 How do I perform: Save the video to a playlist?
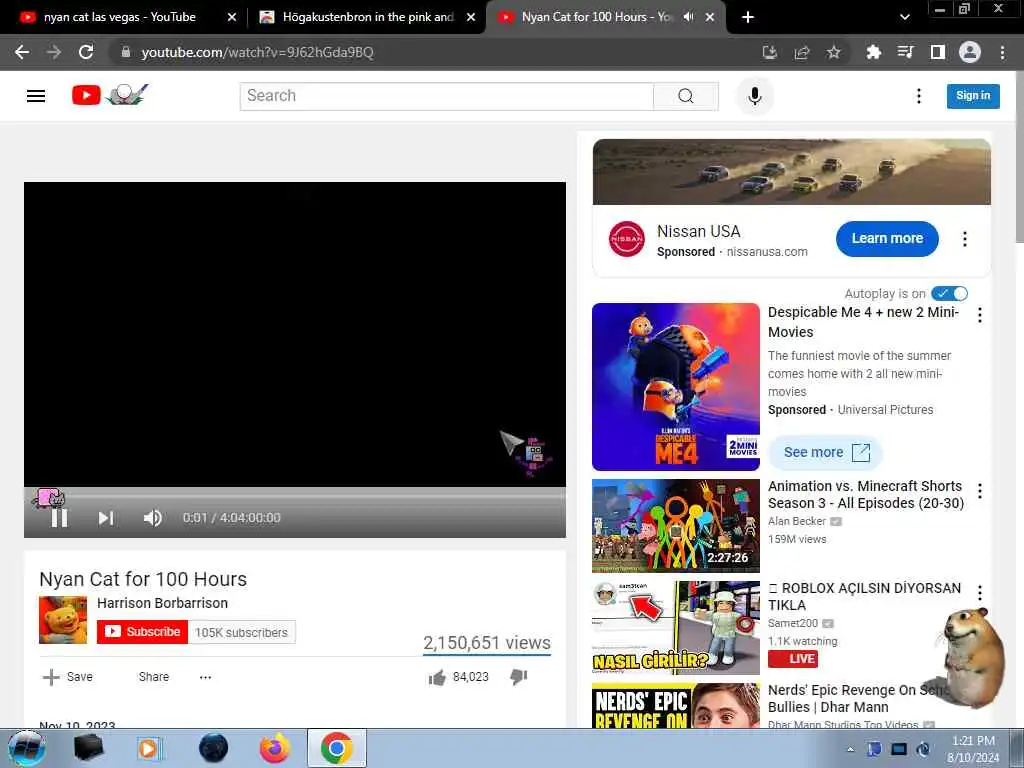point(68,677)
